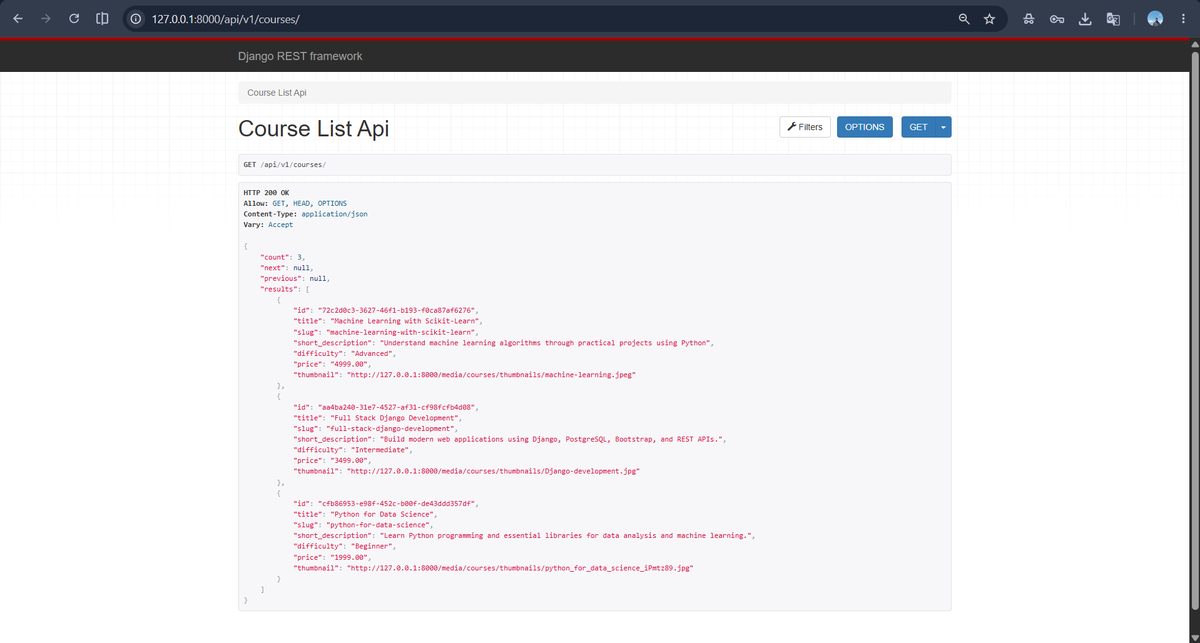
Task: Click the difficulty value "Intermediate"
Action: (x=380, y=450)
